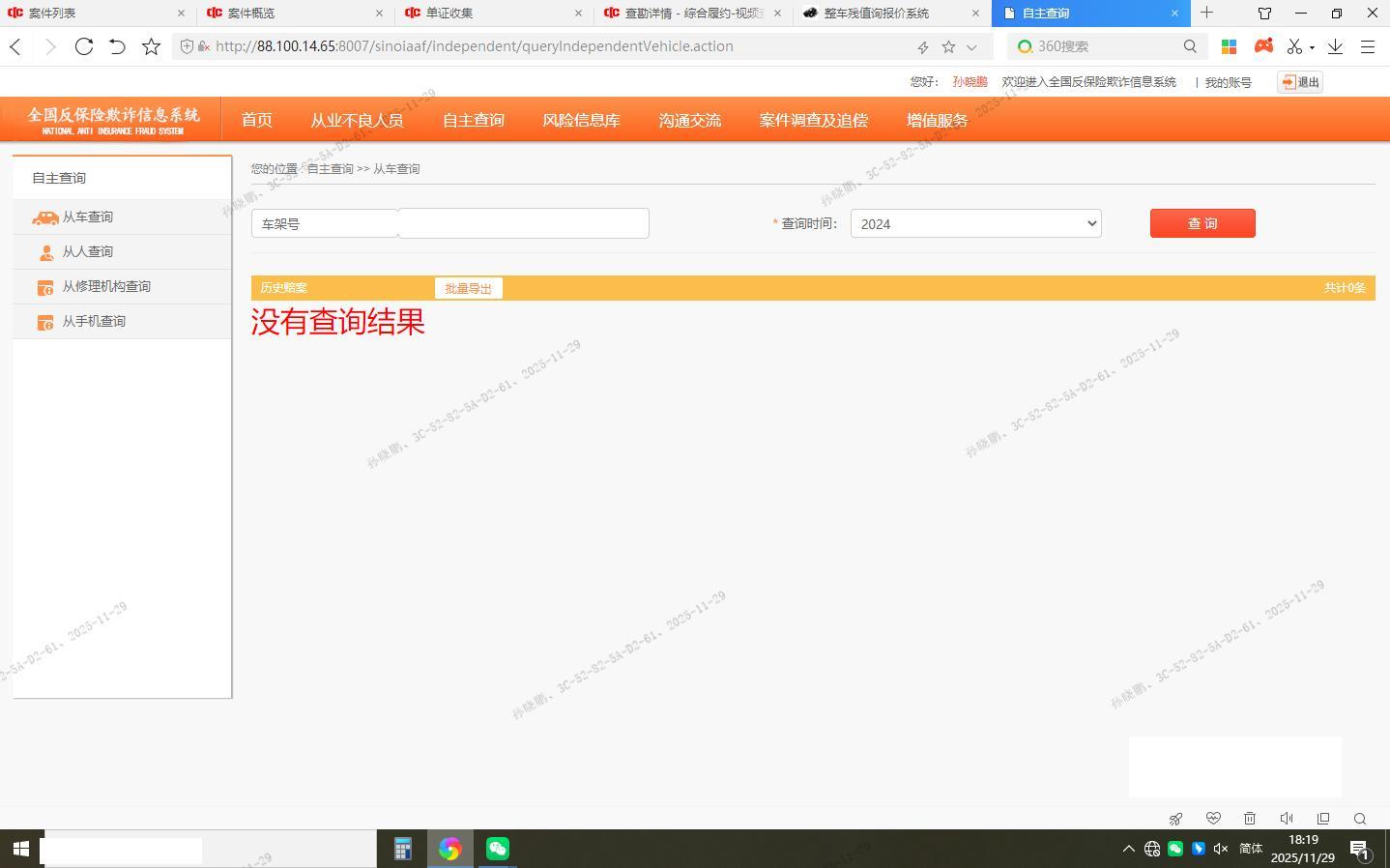Screen dimensions: 1390x868
Task: Open the Calculator from the taskbar
Action: [x=403, y=849]
